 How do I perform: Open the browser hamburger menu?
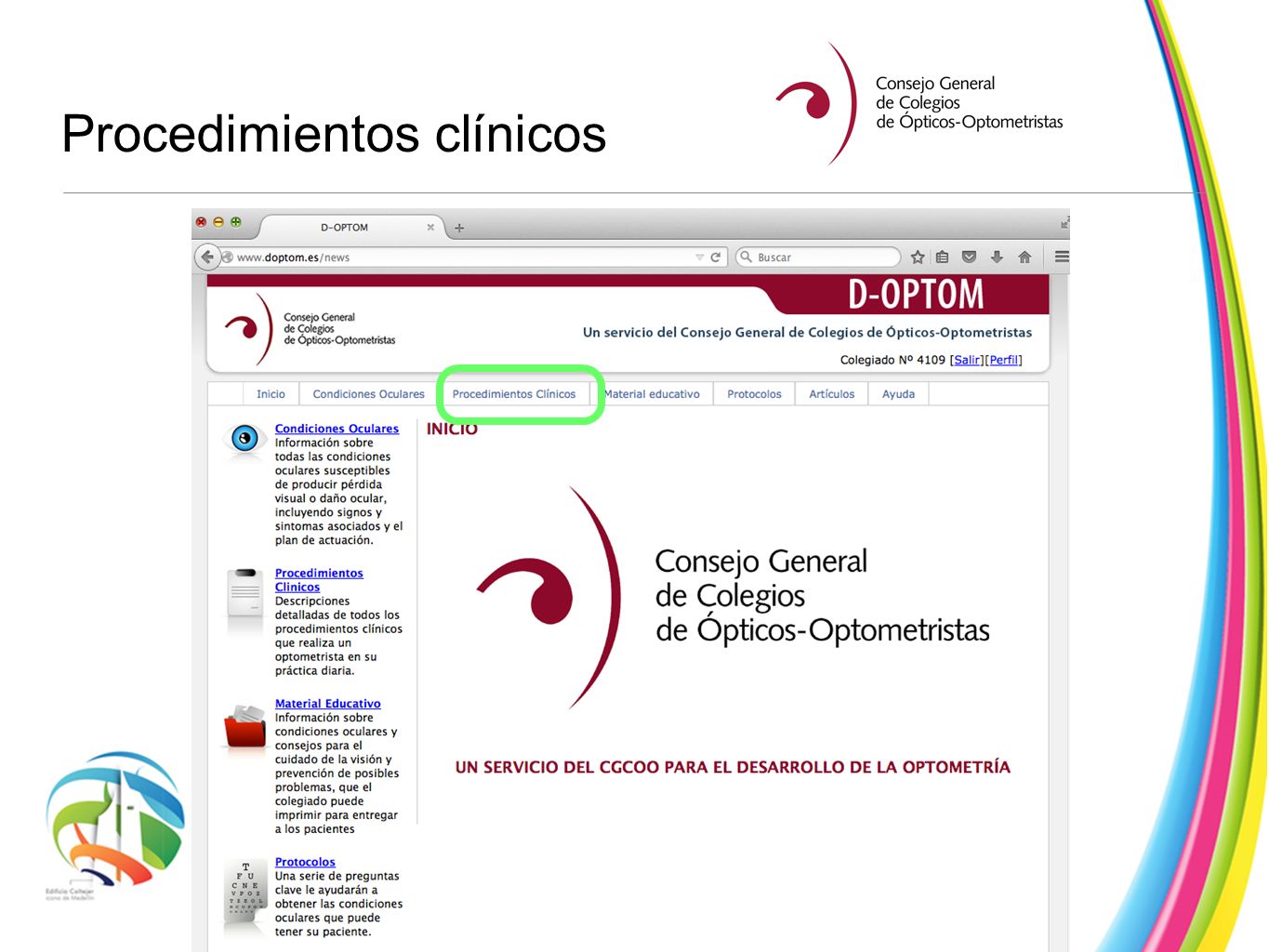click(x=1062, y=257)
